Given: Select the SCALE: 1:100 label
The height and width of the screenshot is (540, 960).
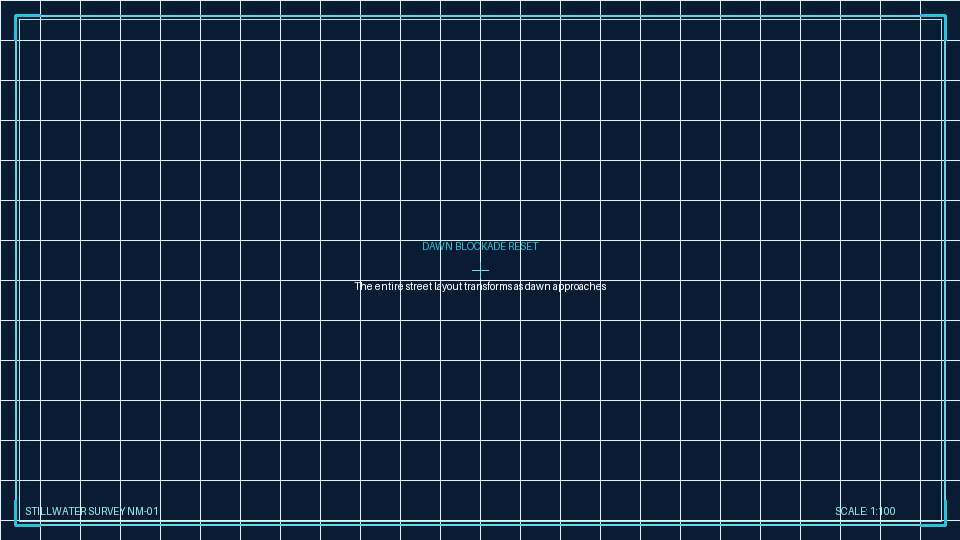Looking at the screenshot, I should (x=865, y=511).
